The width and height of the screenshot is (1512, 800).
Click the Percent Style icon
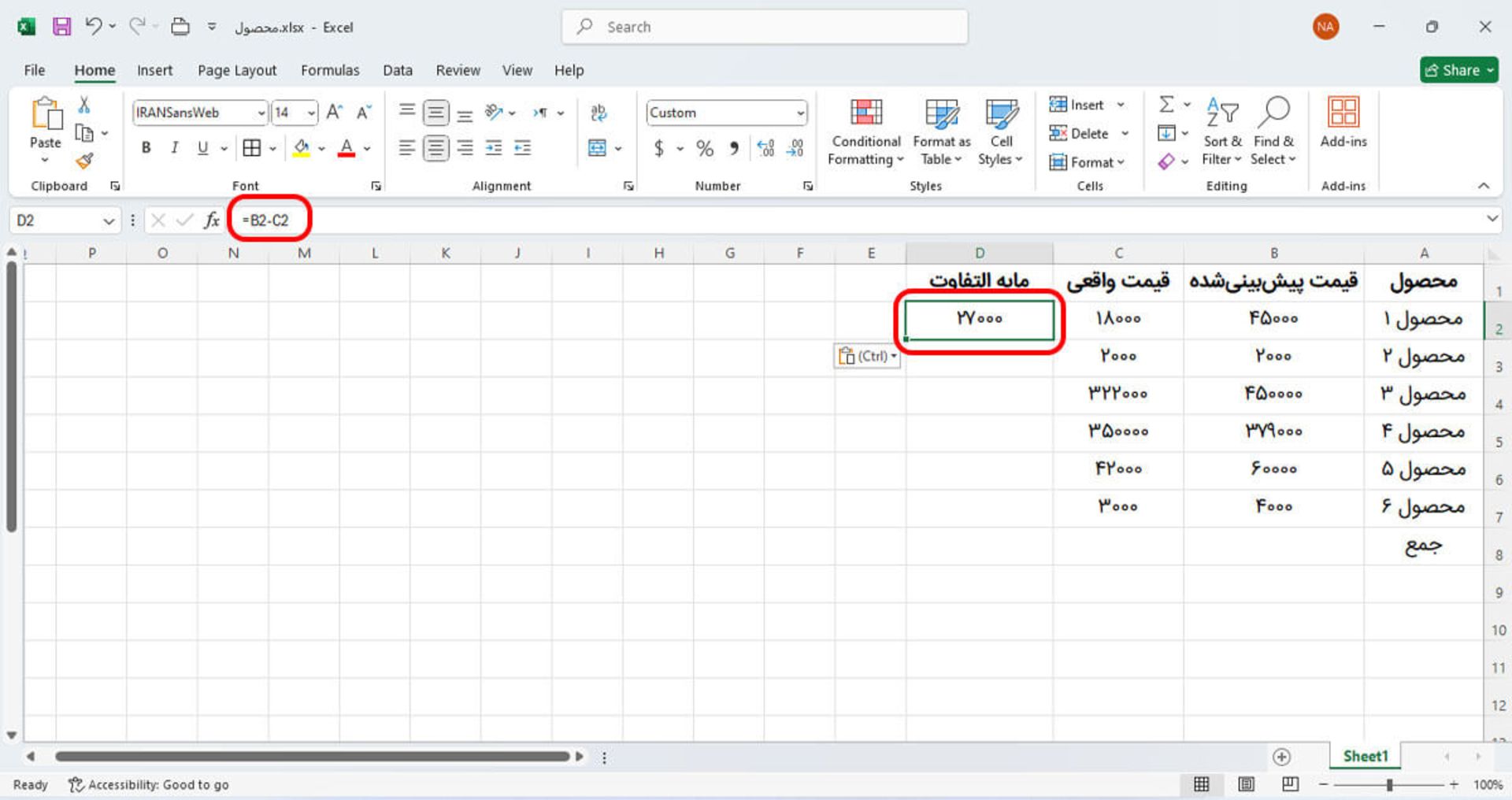pos(704,148)
